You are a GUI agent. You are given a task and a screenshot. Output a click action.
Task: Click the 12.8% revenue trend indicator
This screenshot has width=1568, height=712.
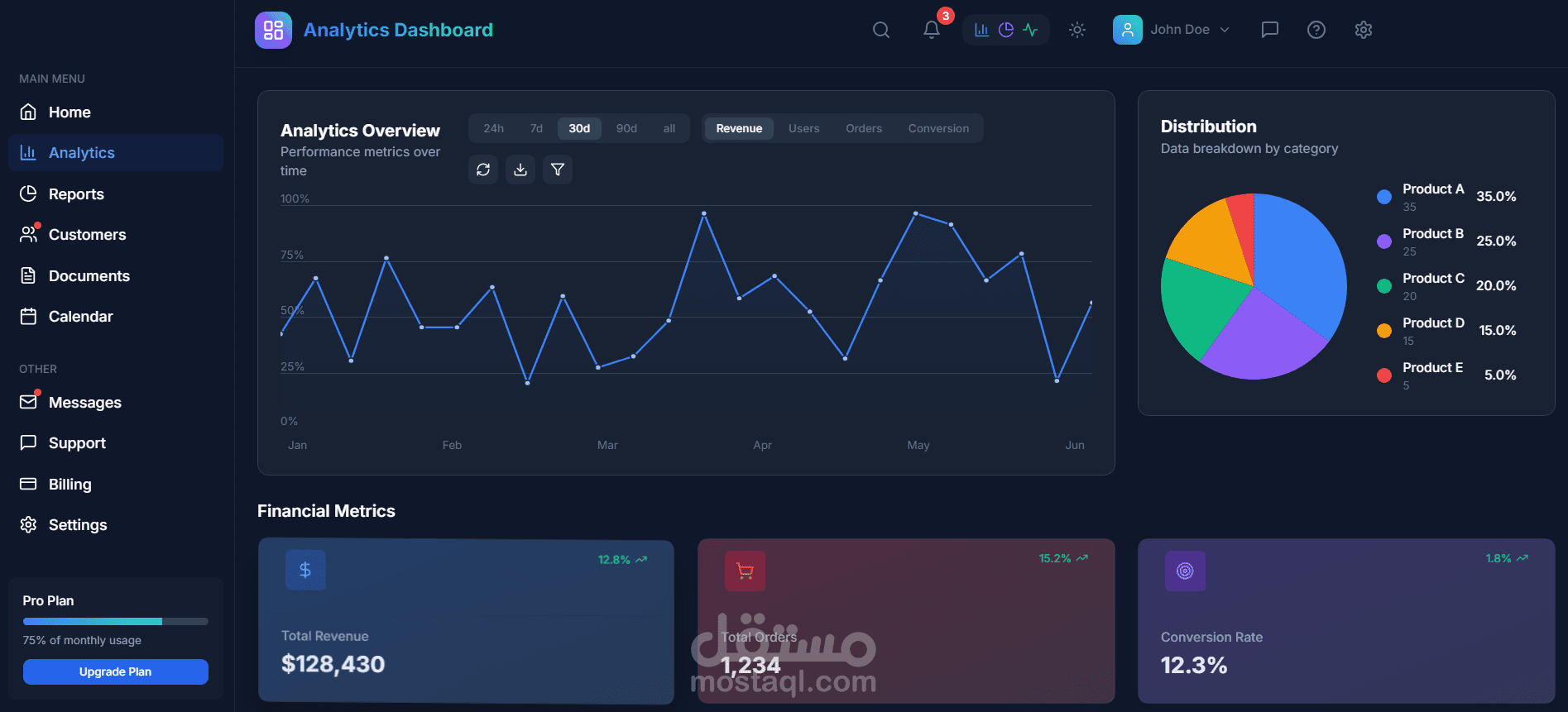tap(622, 560)
